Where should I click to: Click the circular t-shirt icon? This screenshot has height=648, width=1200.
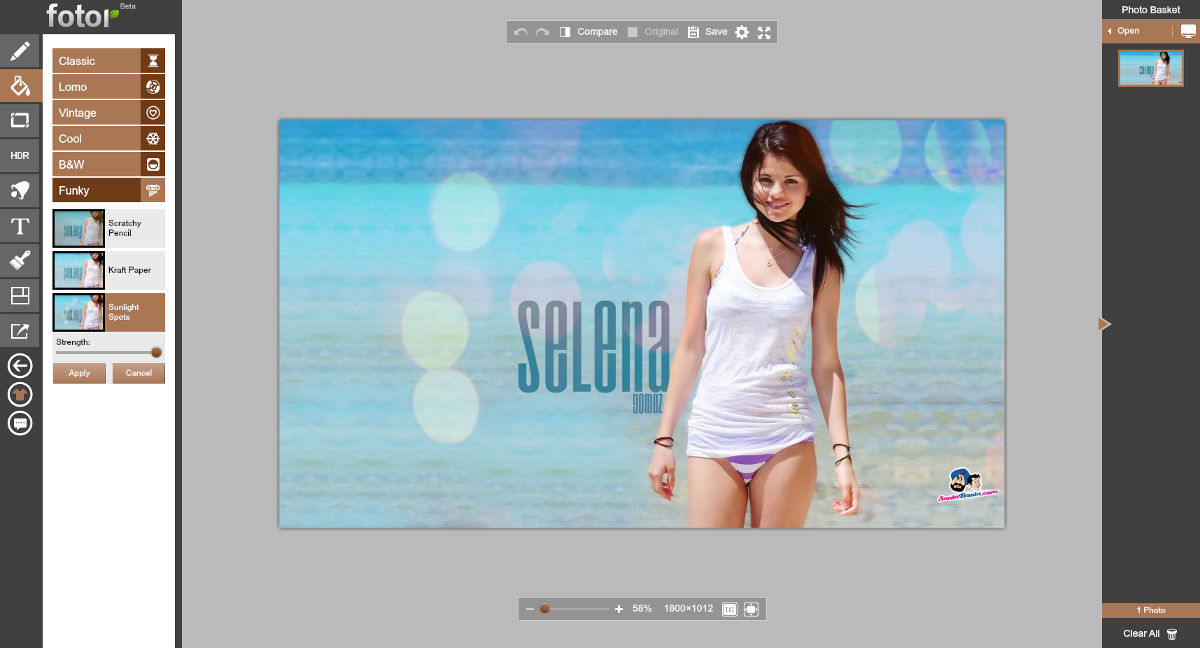[x=20, y=395]
